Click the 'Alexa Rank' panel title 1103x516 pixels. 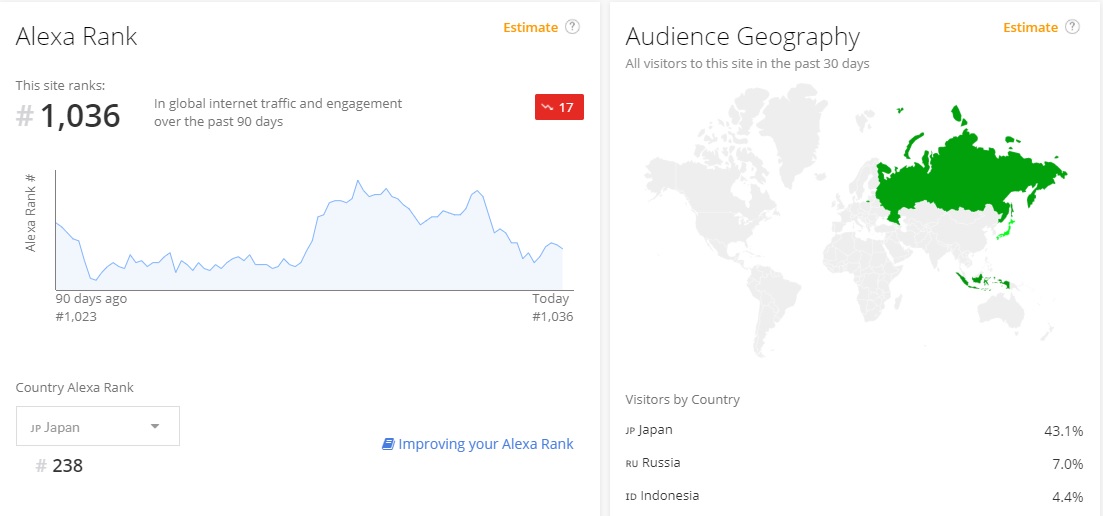pos(77,37)
